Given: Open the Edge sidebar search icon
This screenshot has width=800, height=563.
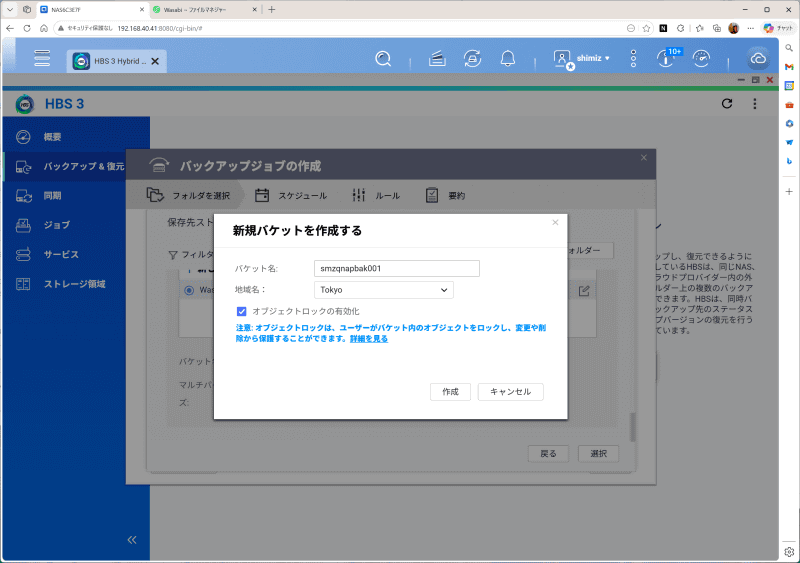Looking at the screenshot, I should [789, 48].
